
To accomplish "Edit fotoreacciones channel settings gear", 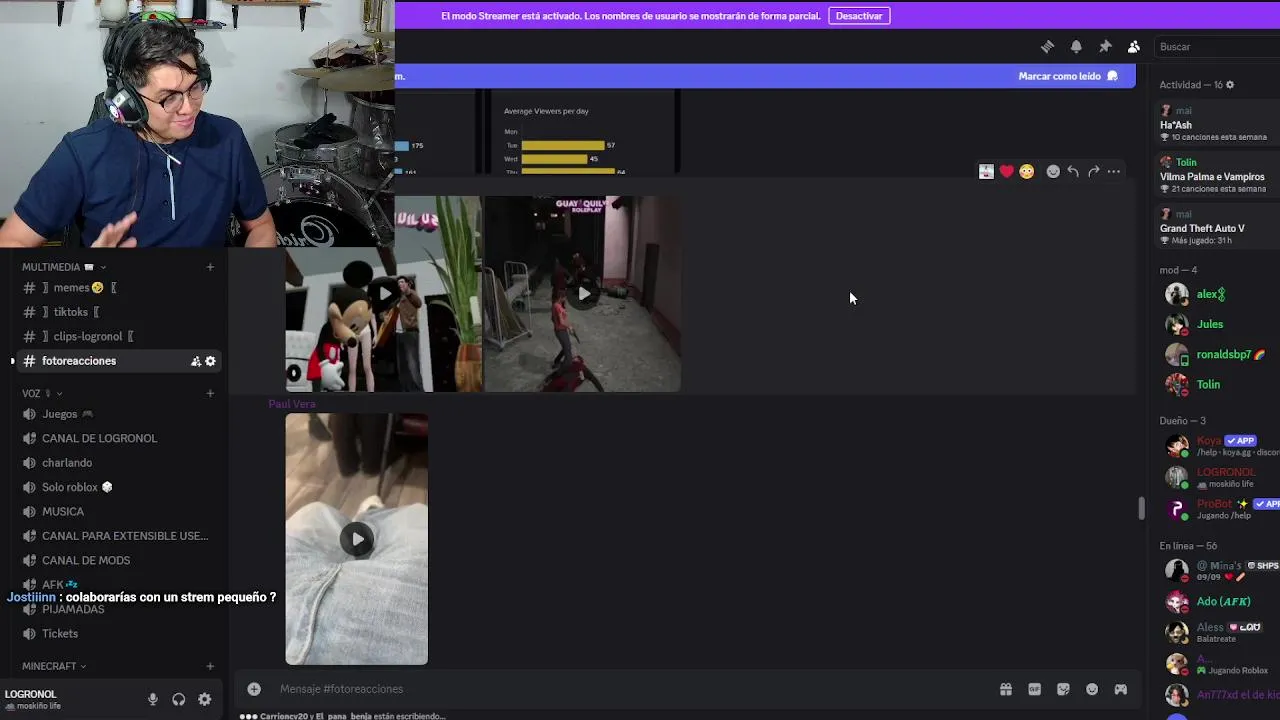I will click(210, 361).
